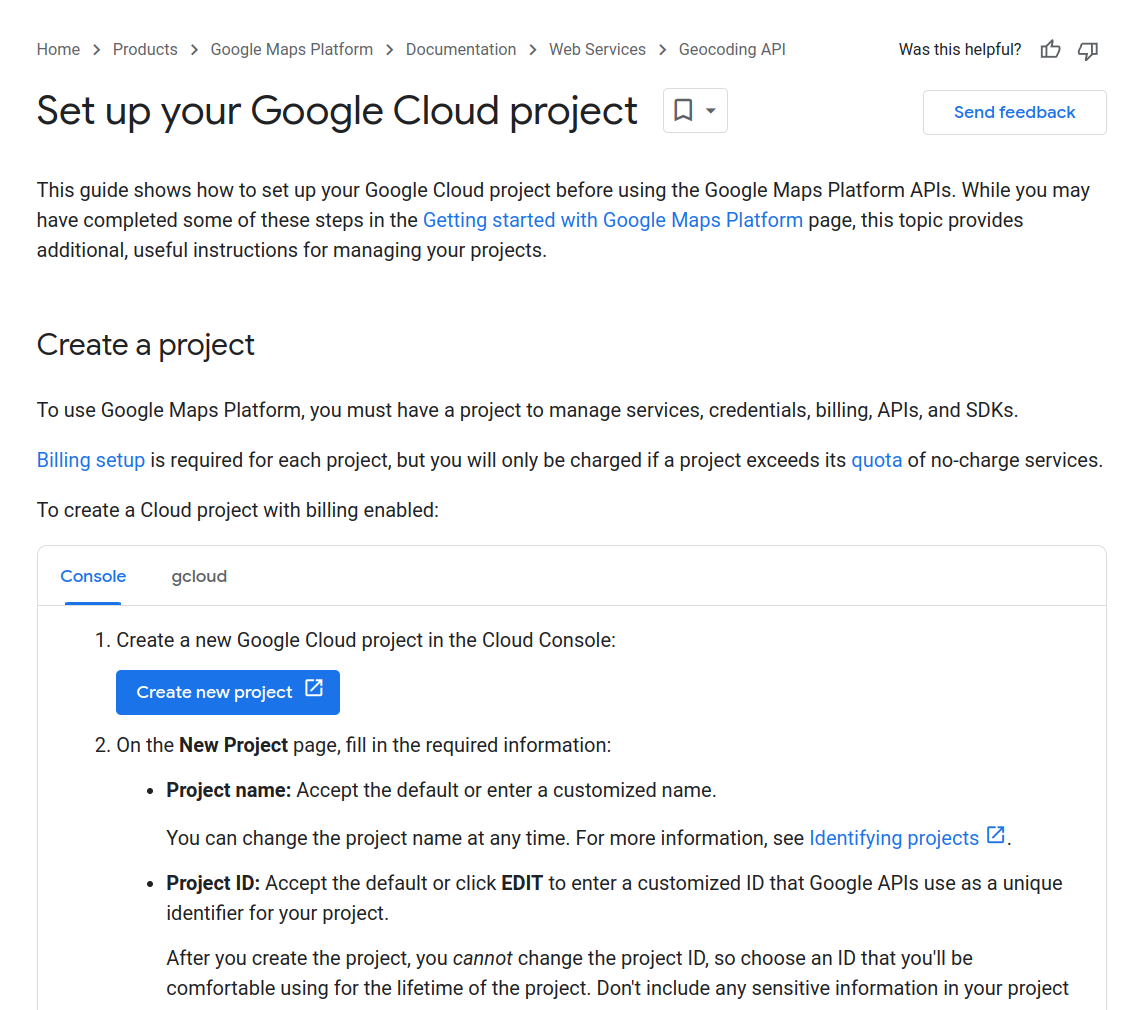Open the Documentation breadcrumb
Image resolution: width=1137 pixels, height=1010 pixels.
(461, 50)
